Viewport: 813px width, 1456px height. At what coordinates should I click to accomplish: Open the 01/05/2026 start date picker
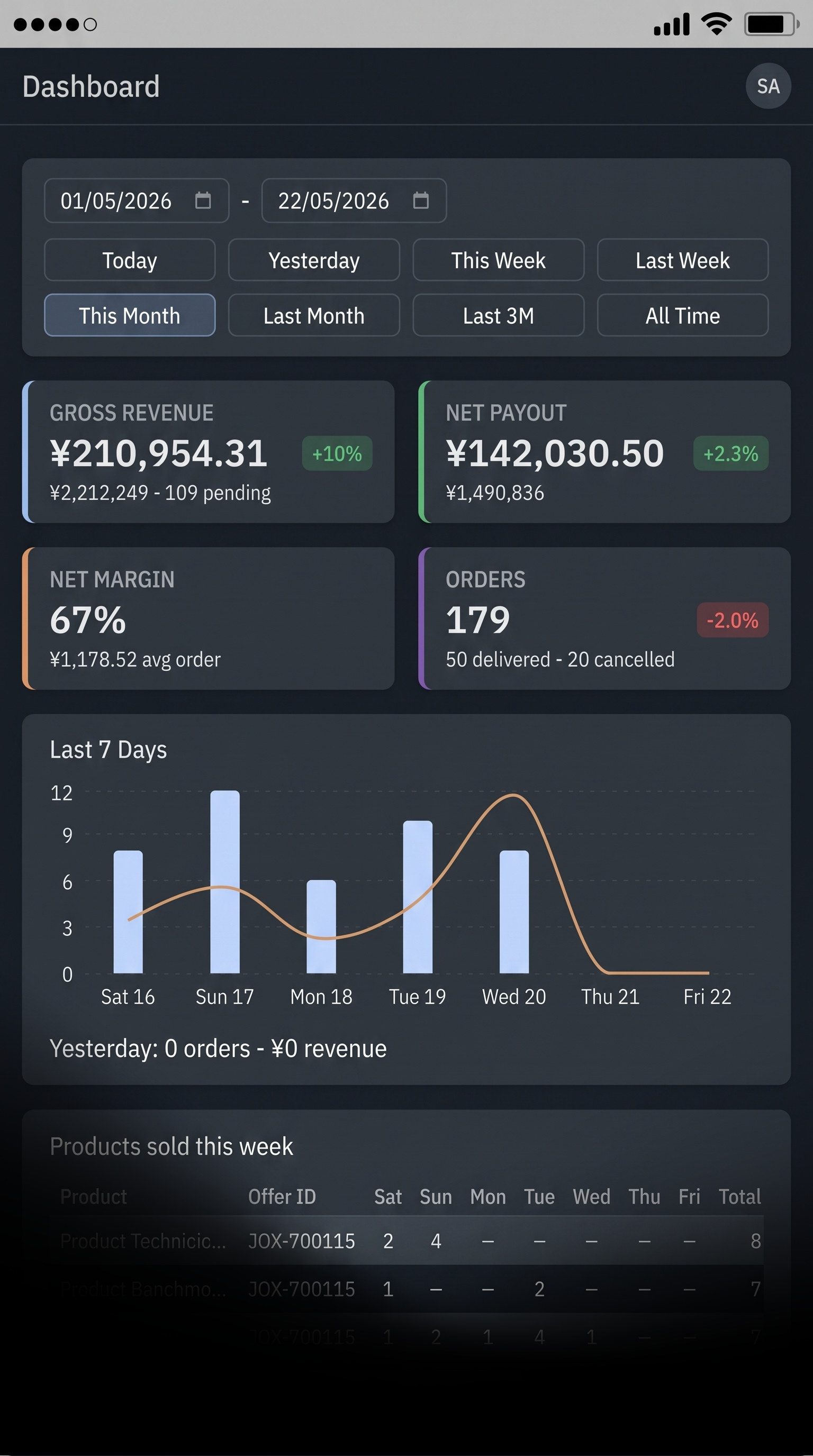point(137,201)
